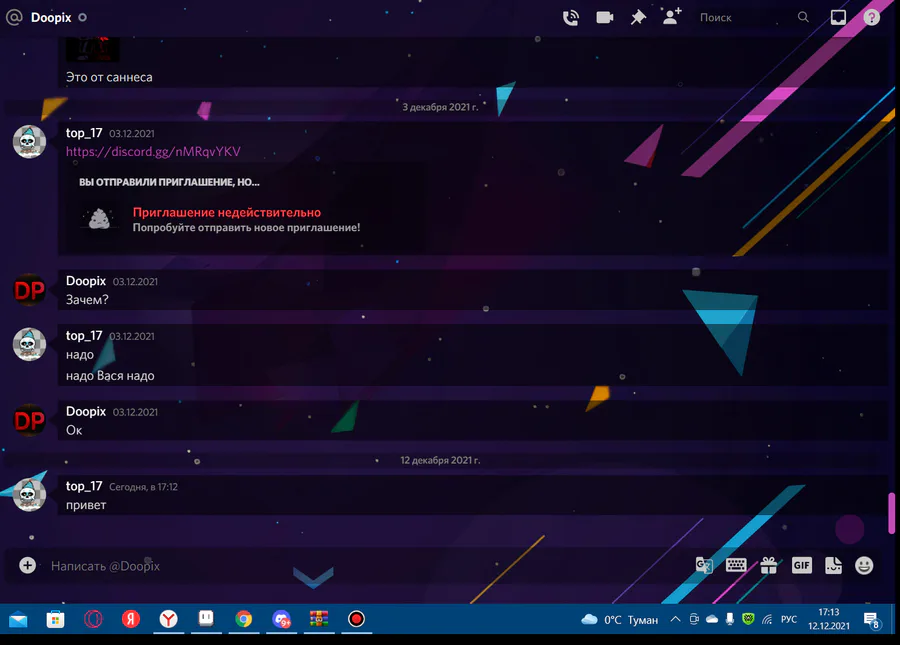Open the help icon
Image resolution: width=900 pixels, height=645 pixels.
[871, 18]
